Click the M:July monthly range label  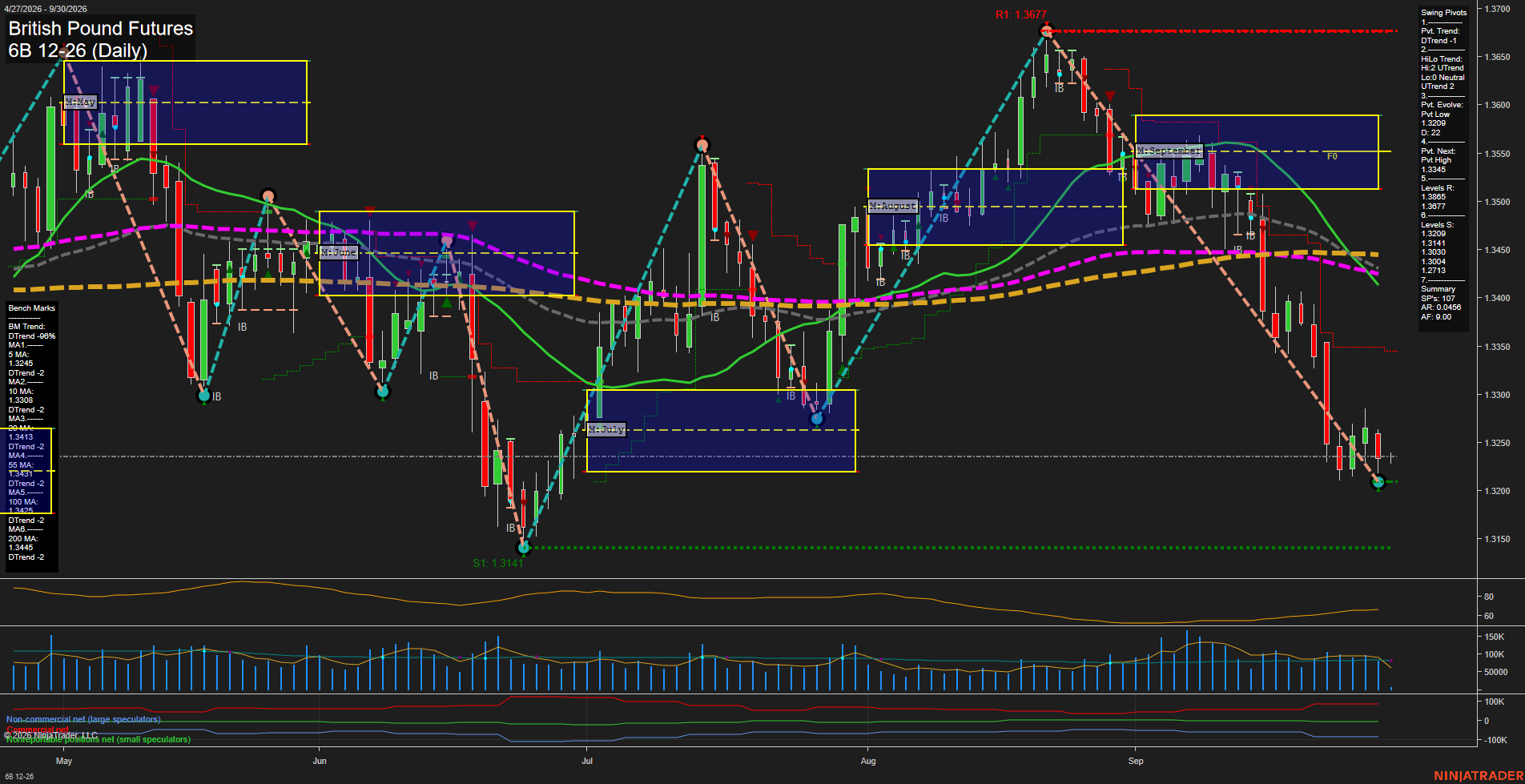coord(606,429)
